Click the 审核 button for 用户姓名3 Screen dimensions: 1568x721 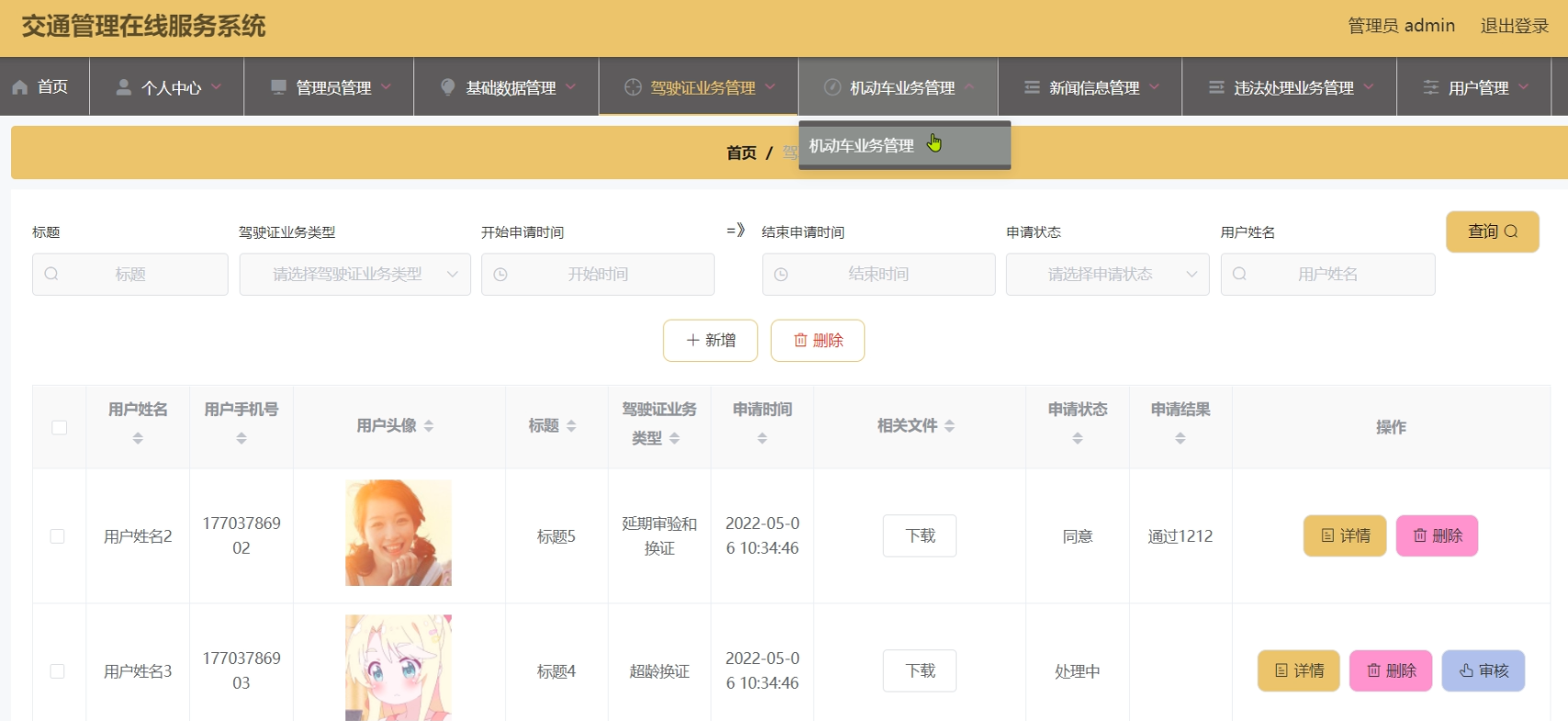click(x=1483, y=670)
